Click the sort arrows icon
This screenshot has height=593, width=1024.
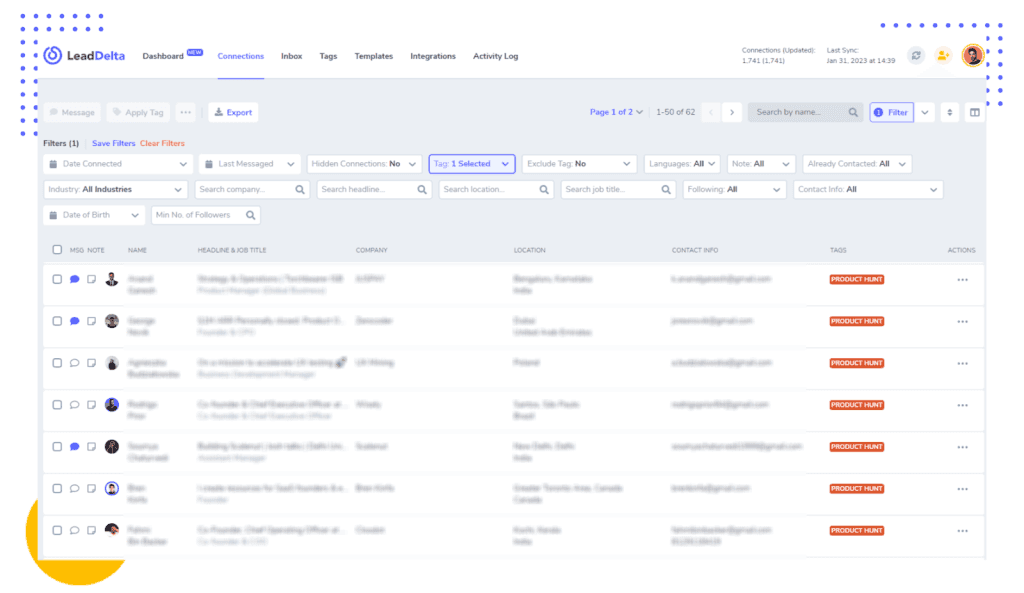coord(950,112)
